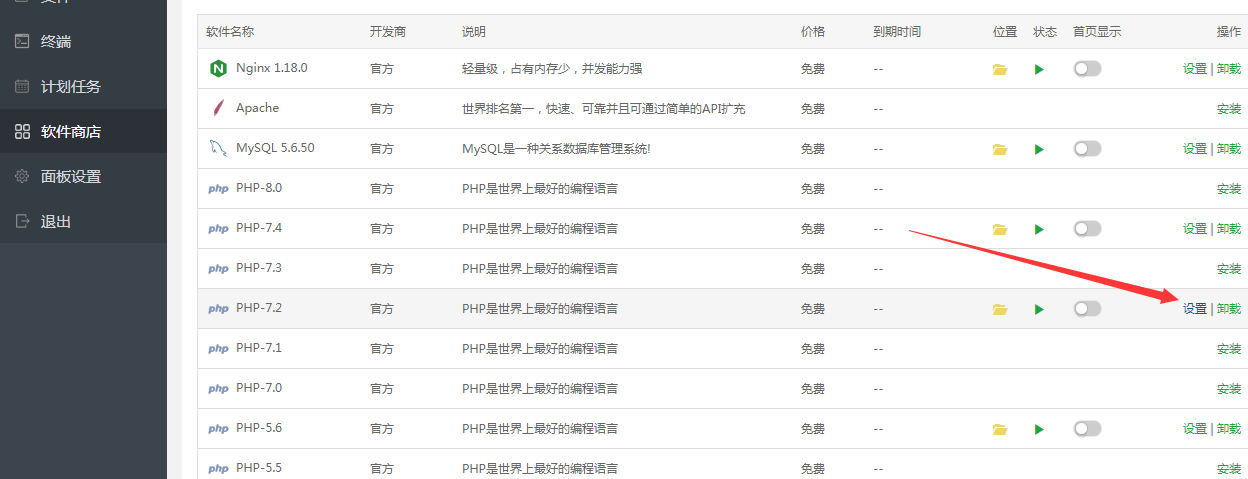Click the php logo beside PHP-5.5
The image size is (1248, 479).
(218, 469)
